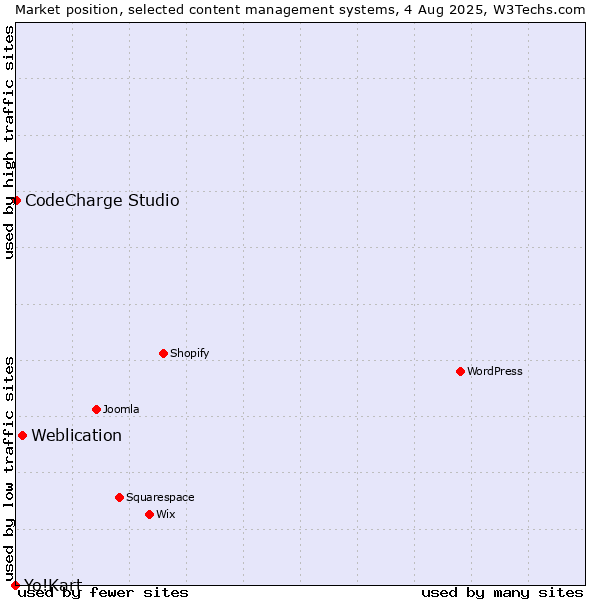This screenshot has width=600, height=600.
Task: Click 'used by fewer sites' axis label
Action: coord(103,593)
